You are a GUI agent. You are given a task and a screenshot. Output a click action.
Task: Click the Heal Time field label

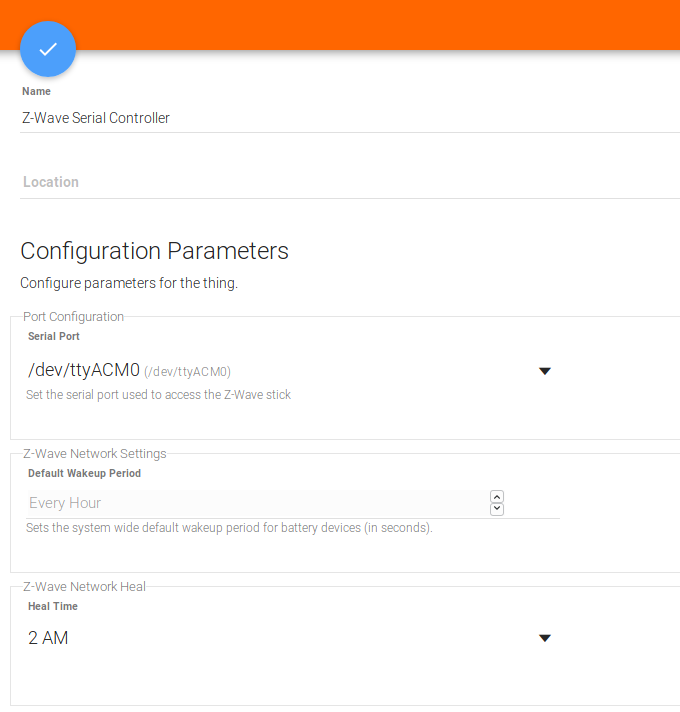(53, 606)
